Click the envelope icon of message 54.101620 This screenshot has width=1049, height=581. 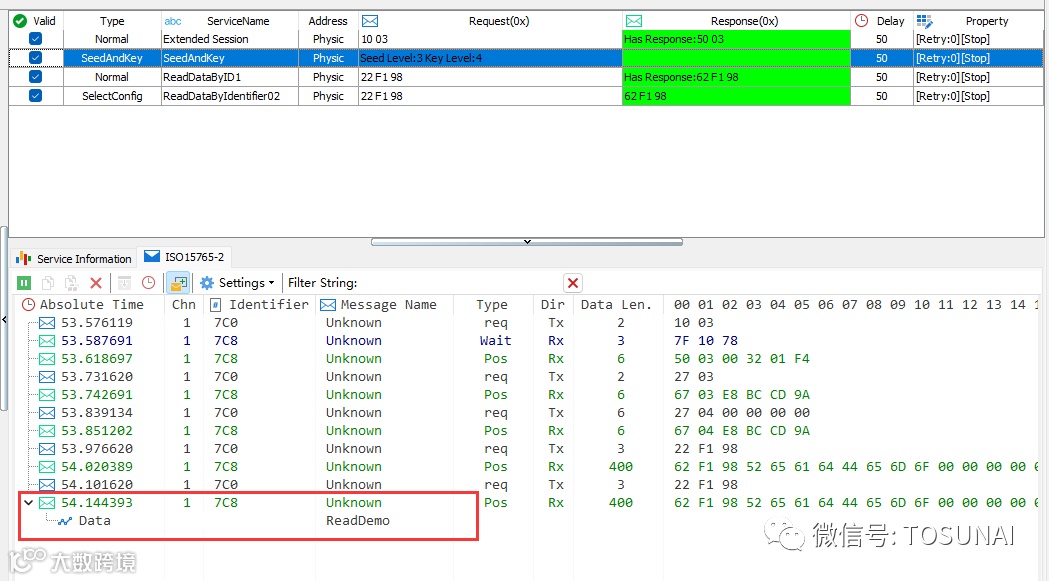pyautogui.click(x=47, y=485)
